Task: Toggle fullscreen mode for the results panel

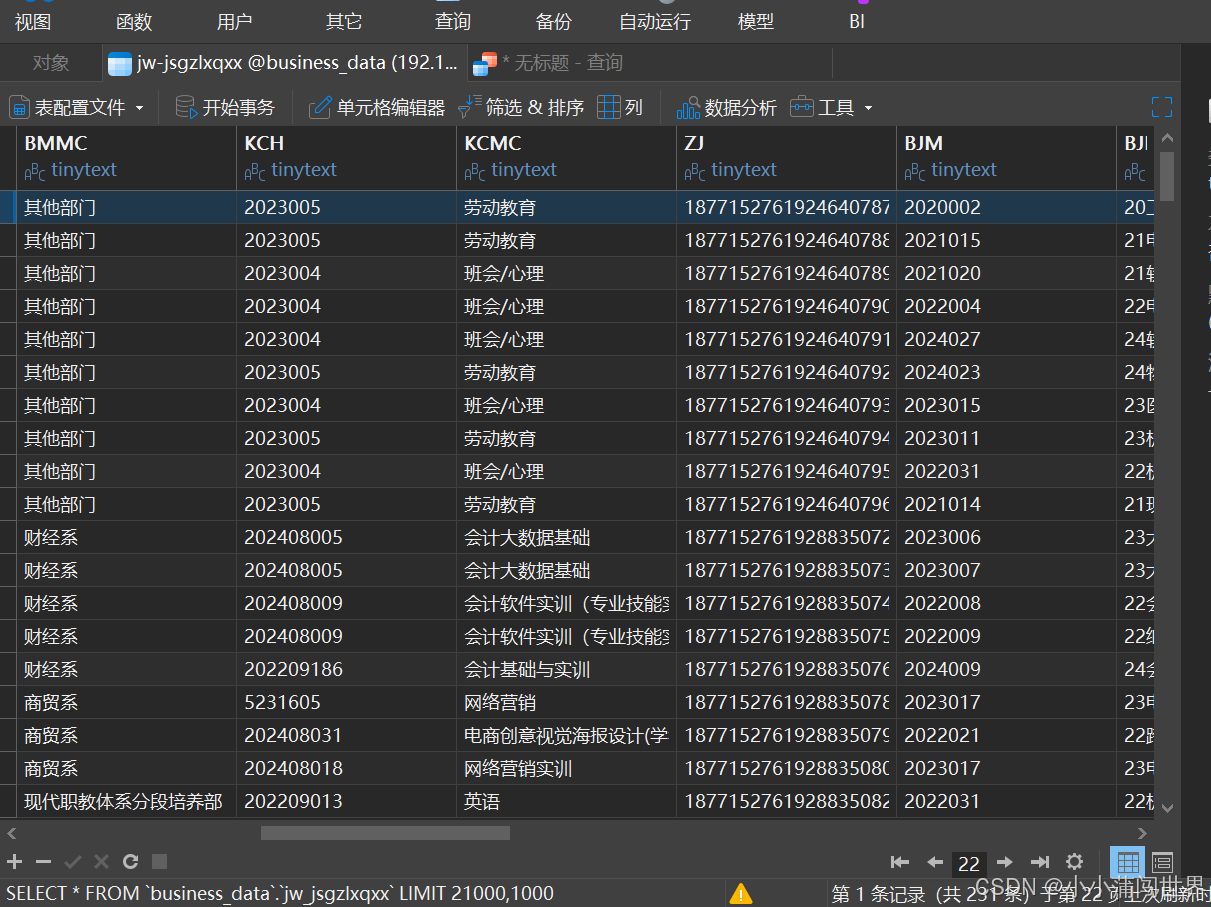Action: tap(1162, 106)
